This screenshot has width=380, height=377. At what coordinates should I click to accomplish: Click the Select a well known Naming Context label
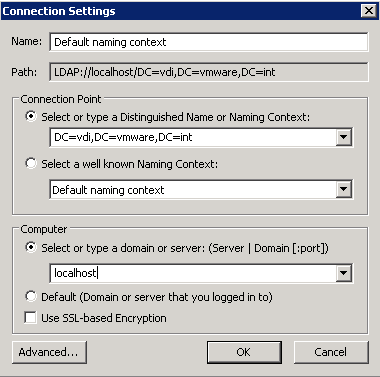129,164
